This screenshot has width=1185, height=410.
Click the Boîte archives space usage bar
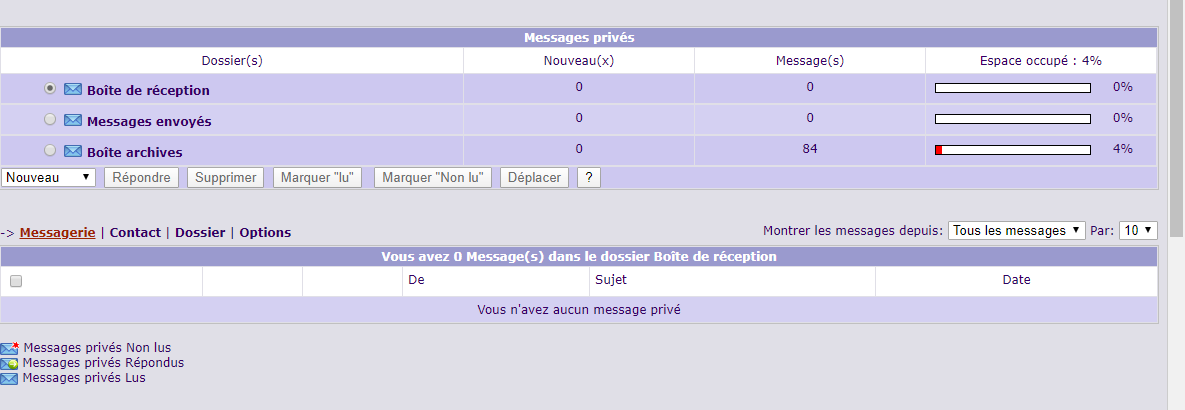pyautogui.click(x=1012, y=150)
